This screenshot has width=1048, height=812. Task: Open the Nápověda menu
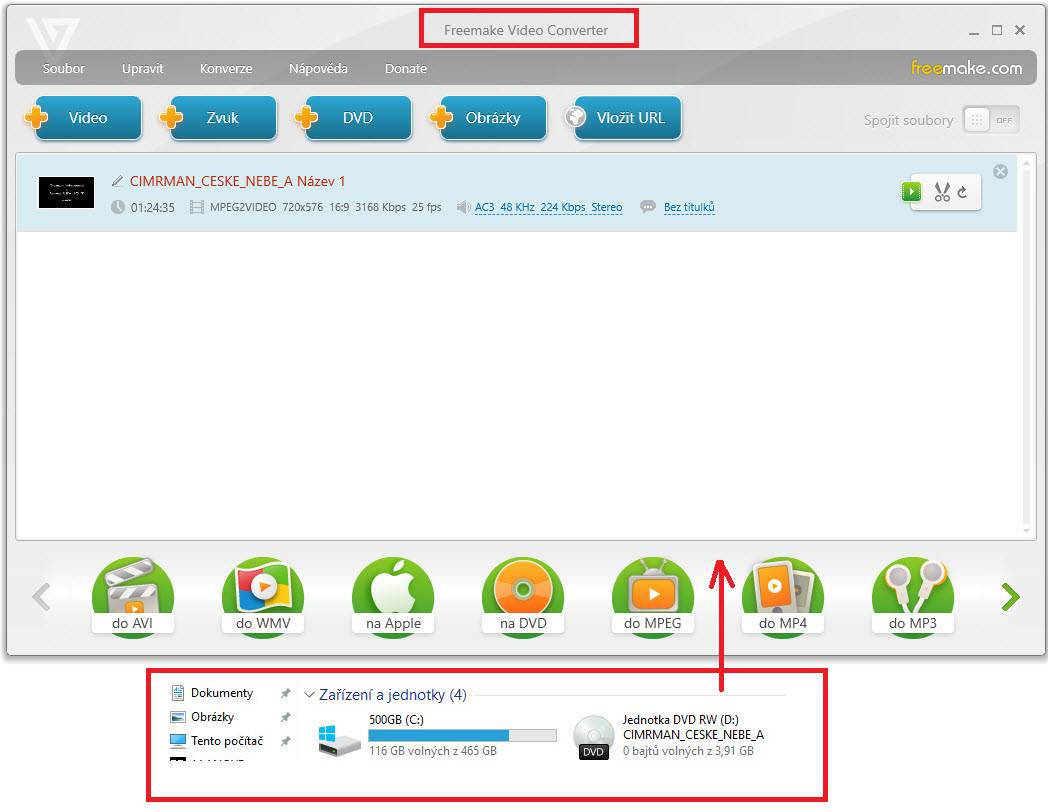tap(318, 68)
